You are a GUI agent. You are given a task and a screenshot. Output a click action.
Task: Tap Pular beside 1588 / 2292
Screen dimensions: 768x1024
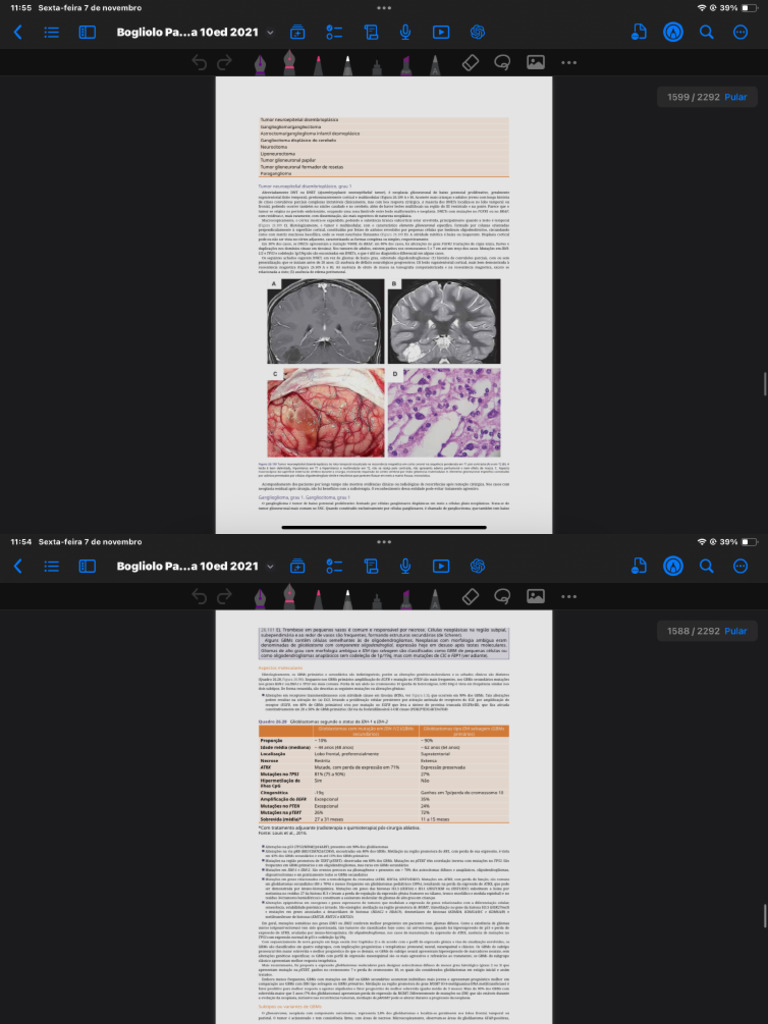pyautogui.click(x=735, y=631)
